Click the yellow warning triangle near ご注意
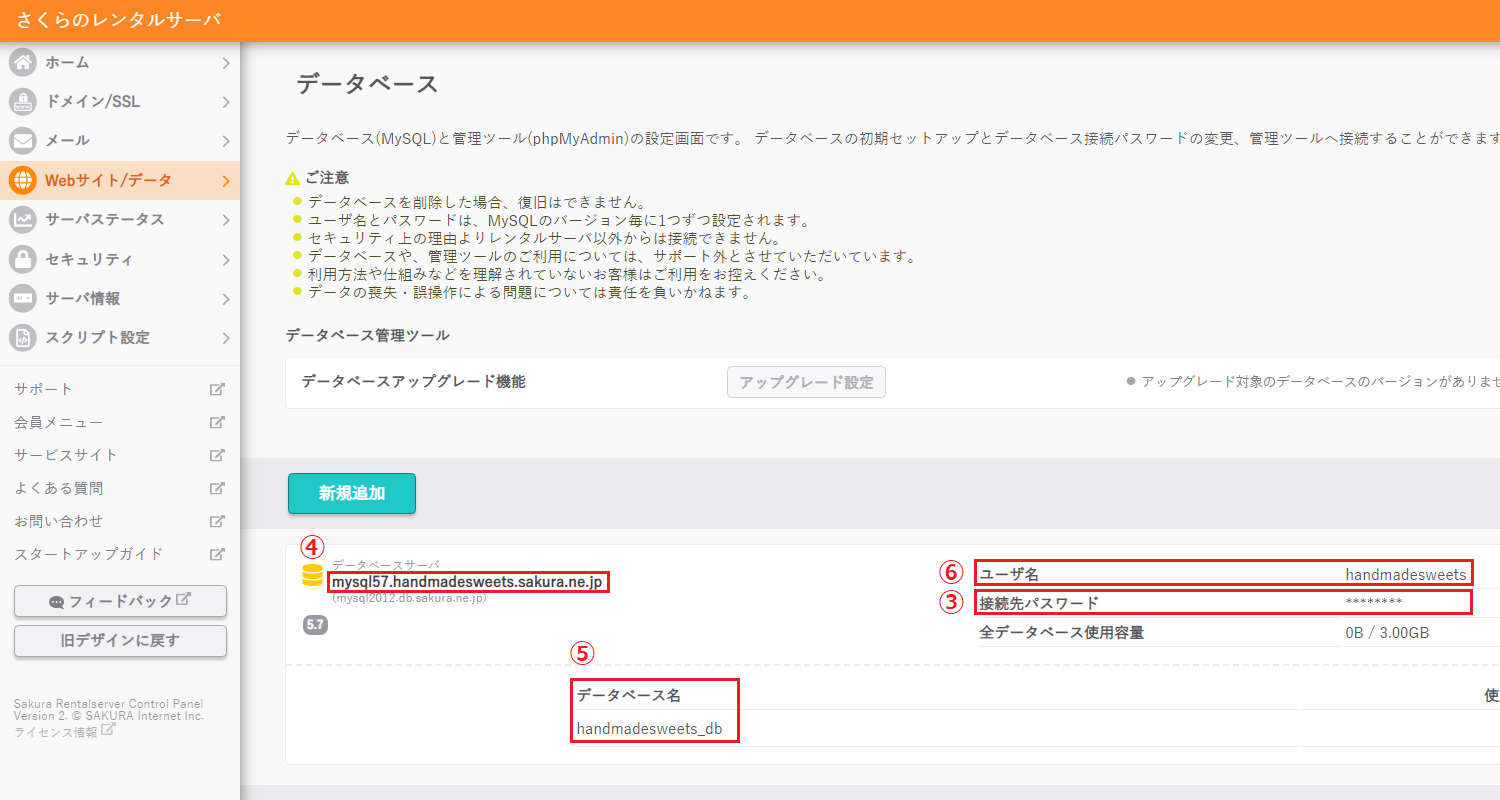Viewport: 1500px width, 800px height. (292, 178)
